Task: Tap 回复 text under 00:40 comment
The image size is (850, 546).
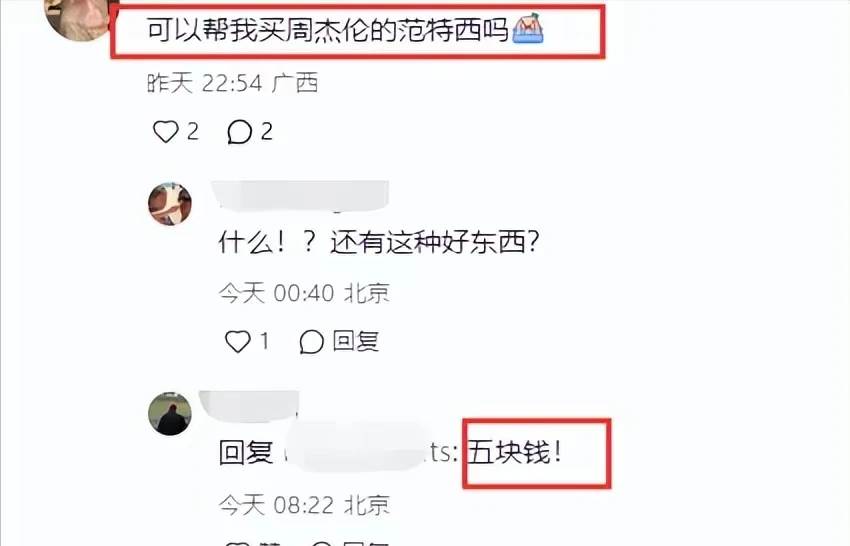Action: pos(356,341)
